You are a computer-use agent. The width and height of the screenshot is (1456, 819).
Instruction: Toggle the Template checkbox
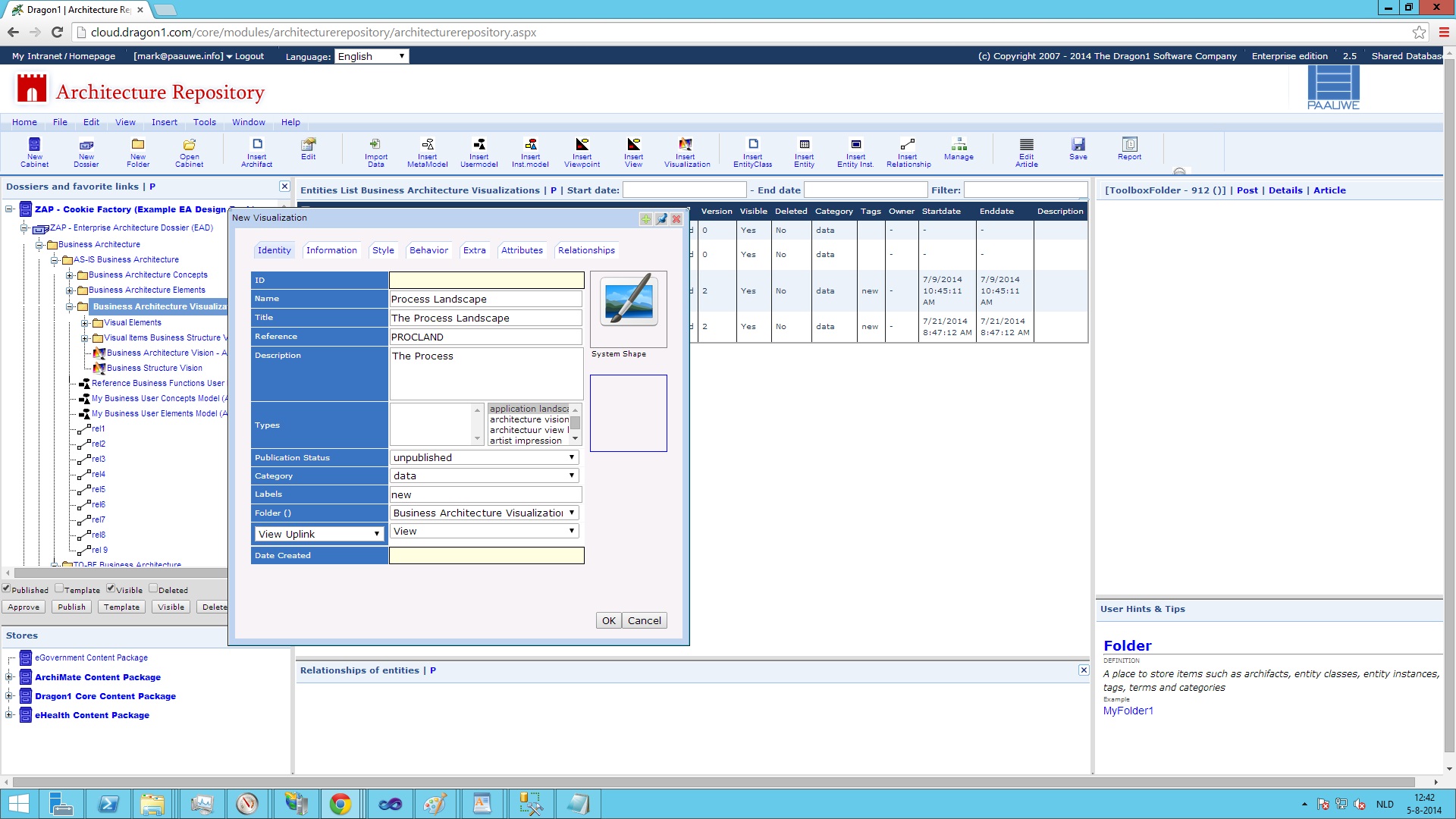point(59,588)
